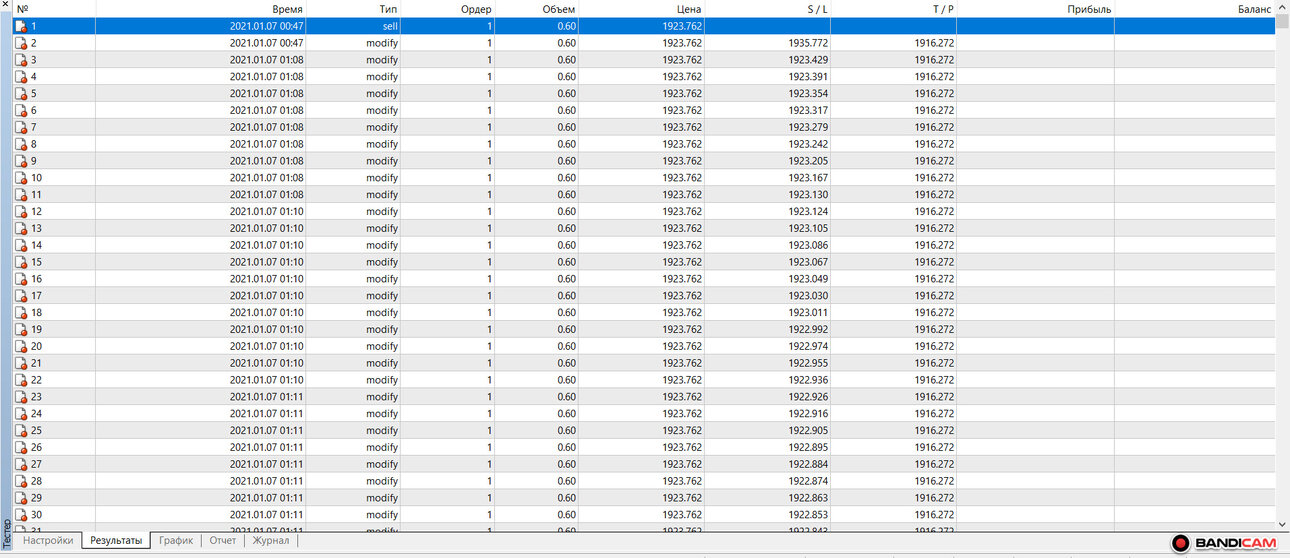
Task: Click the S/L value 1923.242
Action: pyautogui.click(x=808, y=144)
